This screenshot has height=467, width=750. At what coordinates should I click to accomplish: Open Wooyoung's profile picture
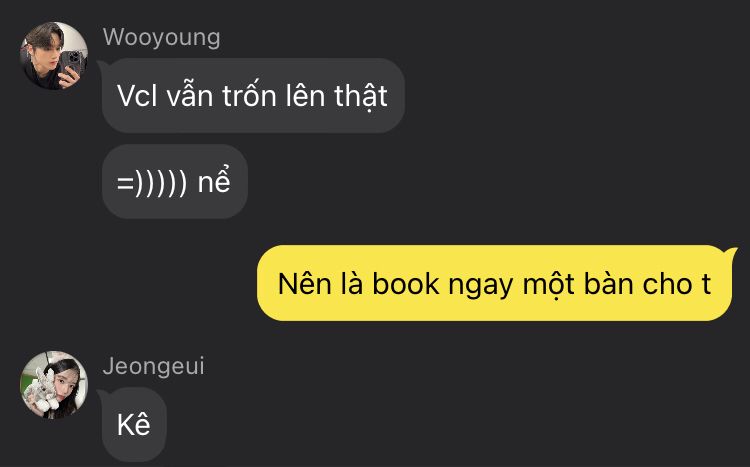54,56
